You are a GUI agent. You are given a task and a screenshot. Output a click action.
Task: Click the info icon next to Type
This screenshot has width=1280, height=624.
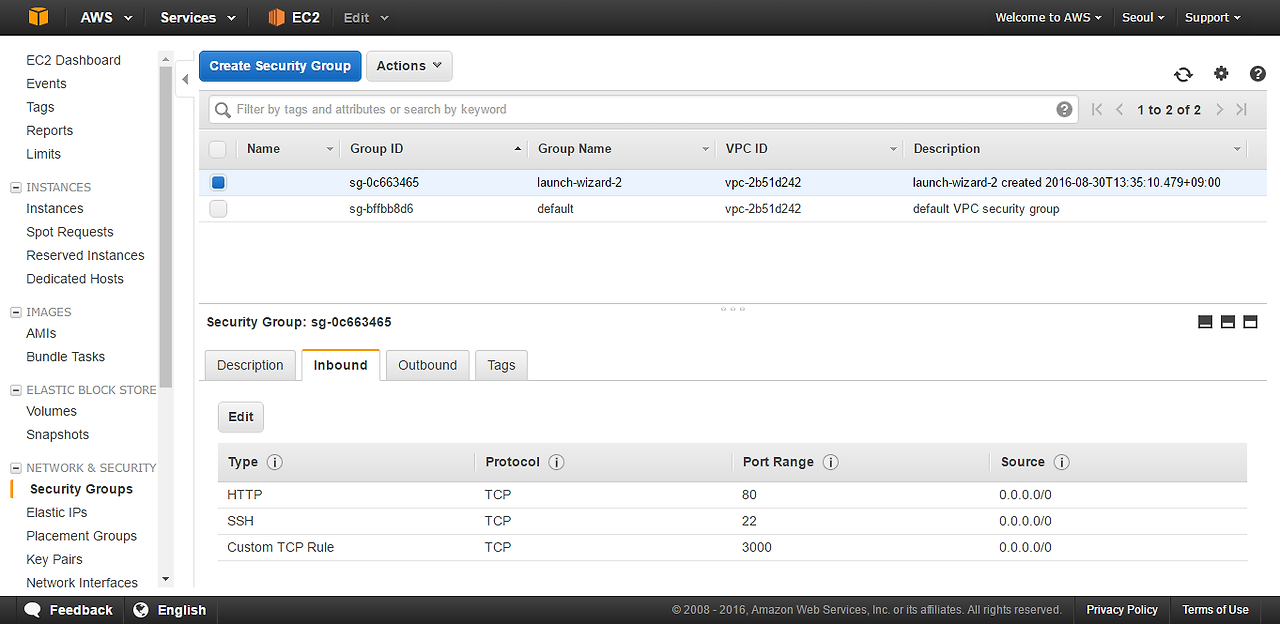click(x=275, y=462)
